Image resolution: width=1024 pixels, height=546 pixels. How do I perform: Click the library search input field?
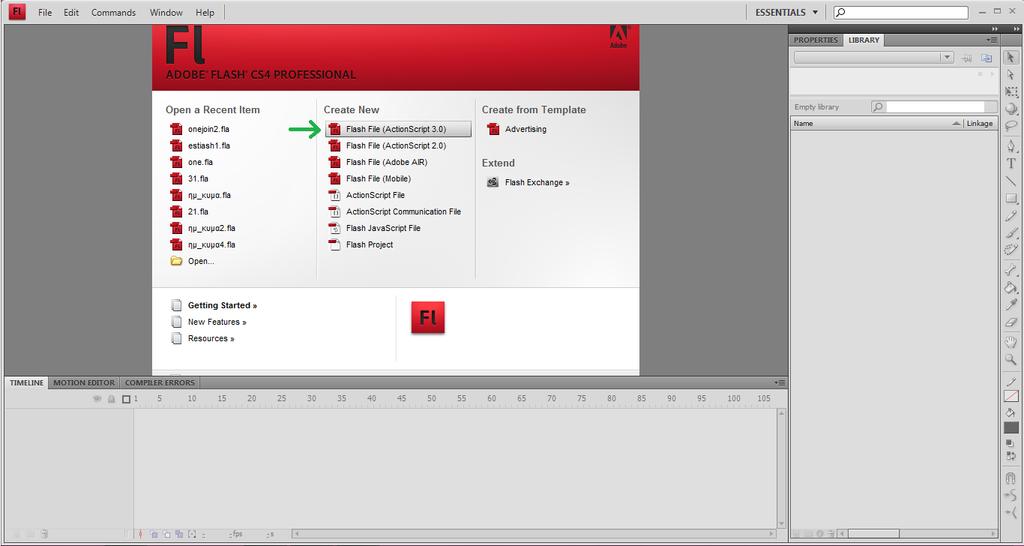935,106
